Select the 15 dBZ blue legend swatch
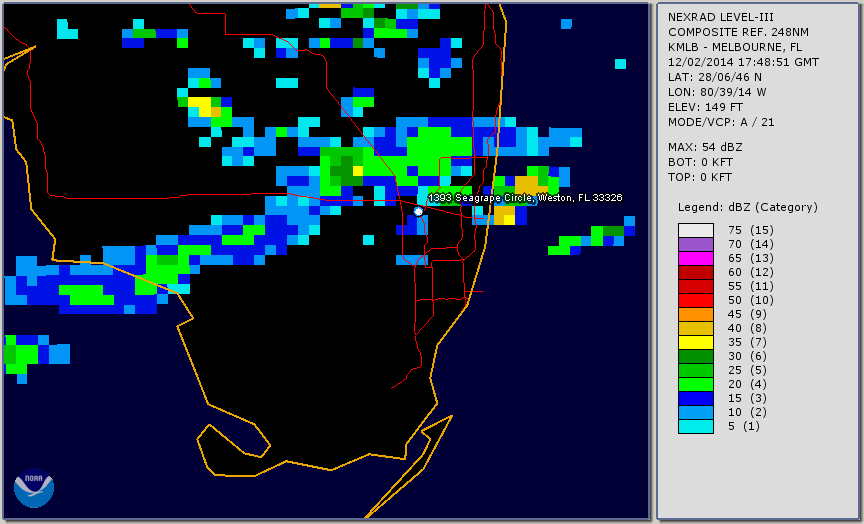 tap(695, 398)
